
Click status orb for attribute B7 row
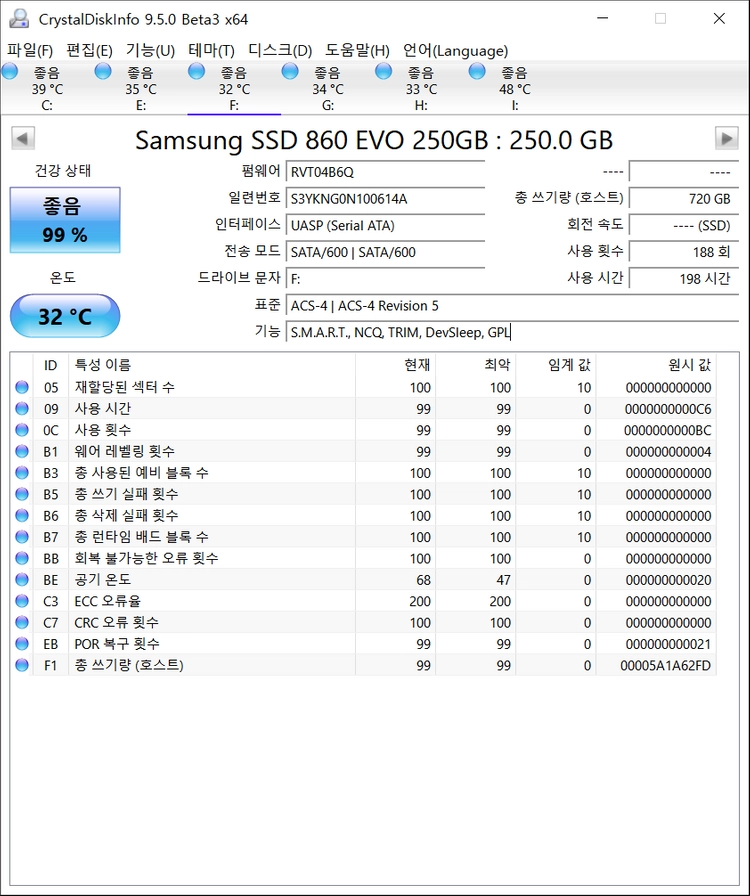(22, 537)
